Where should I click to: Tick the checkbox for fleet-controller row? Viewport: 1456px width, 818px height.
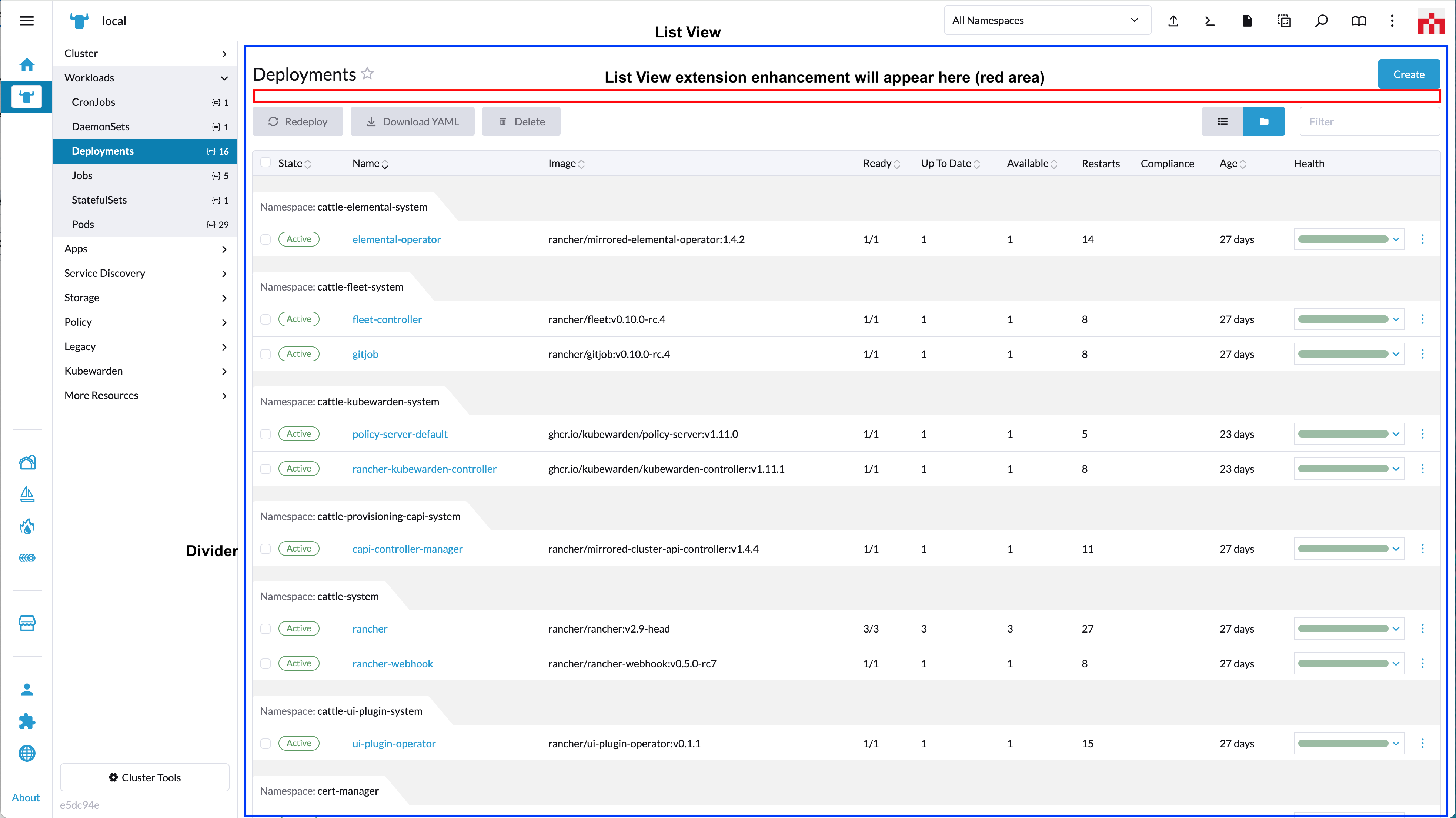(x=265, y=320)
